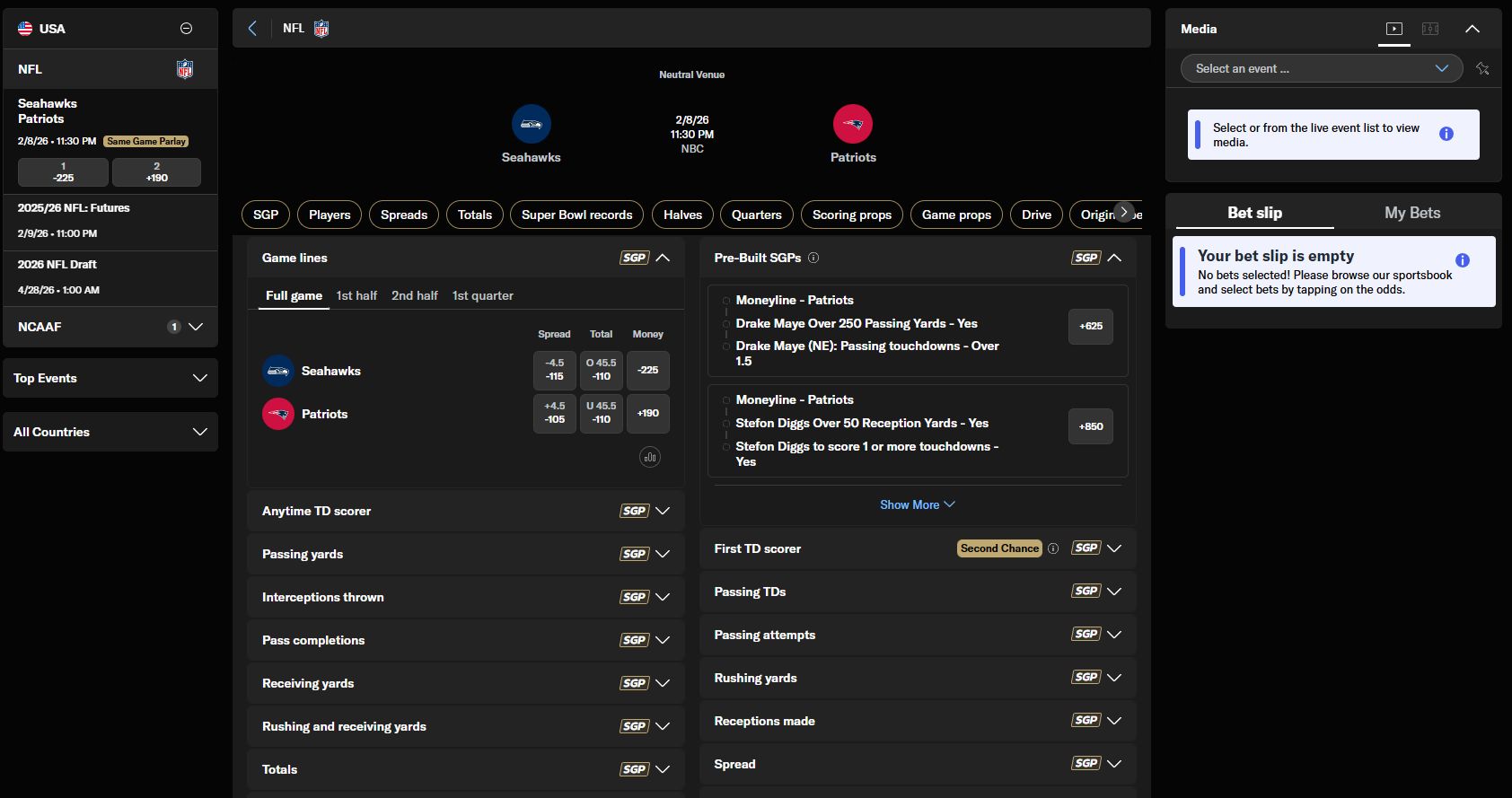
Task: Click the Seahawks logo in match header
Action: pyautogui.click(x=532, y=124)
